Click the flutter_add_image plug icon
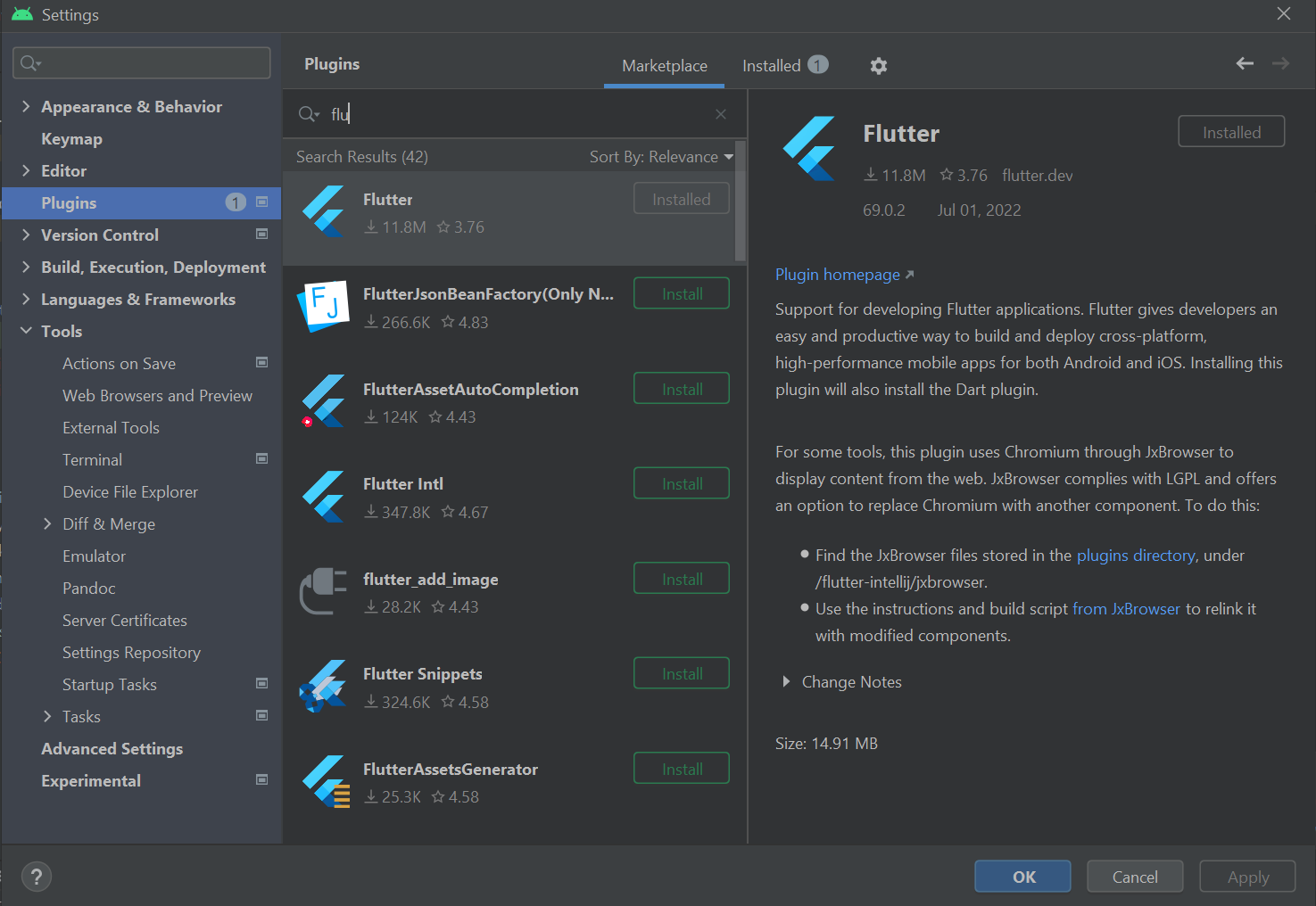 (323, 590)
